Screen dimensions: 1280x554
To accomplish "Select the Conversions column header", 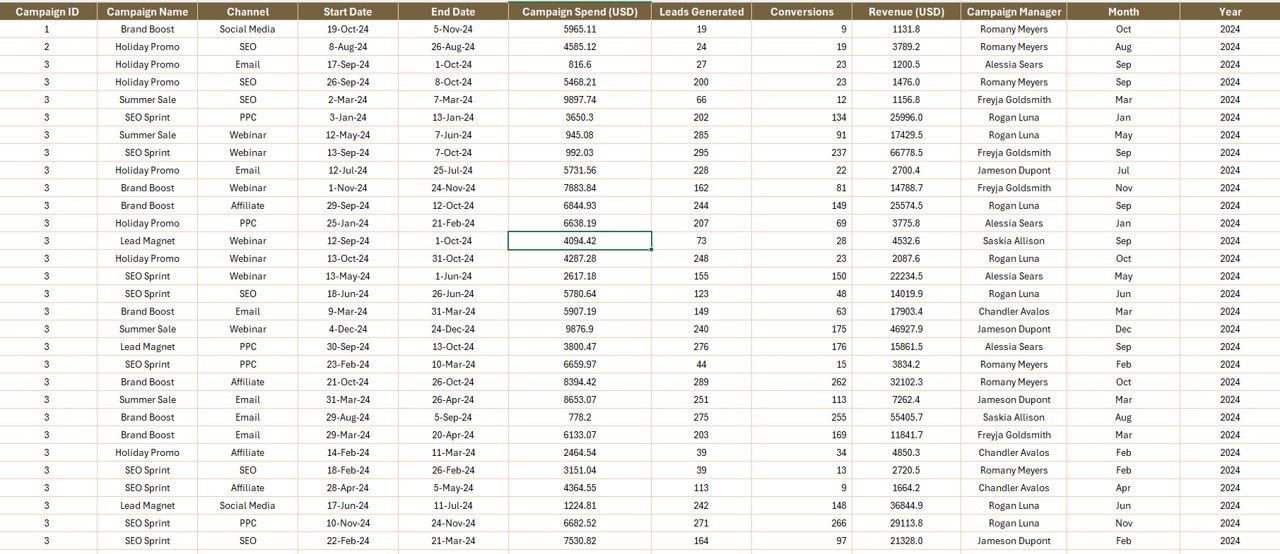I will 801,12.
